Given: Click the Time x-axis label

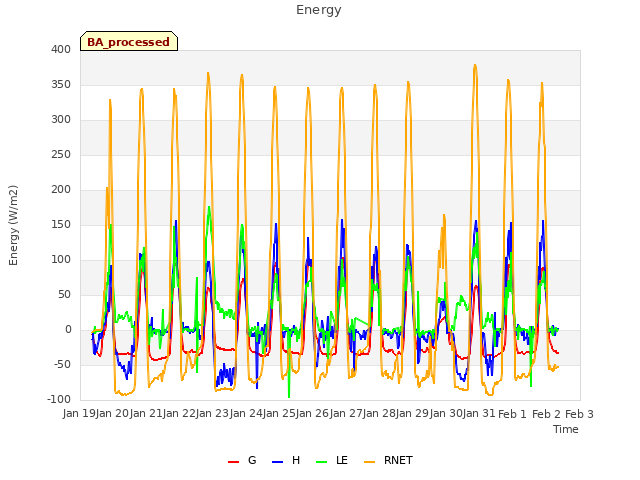Looking at the screenshot, I should [x=566, y=429].
